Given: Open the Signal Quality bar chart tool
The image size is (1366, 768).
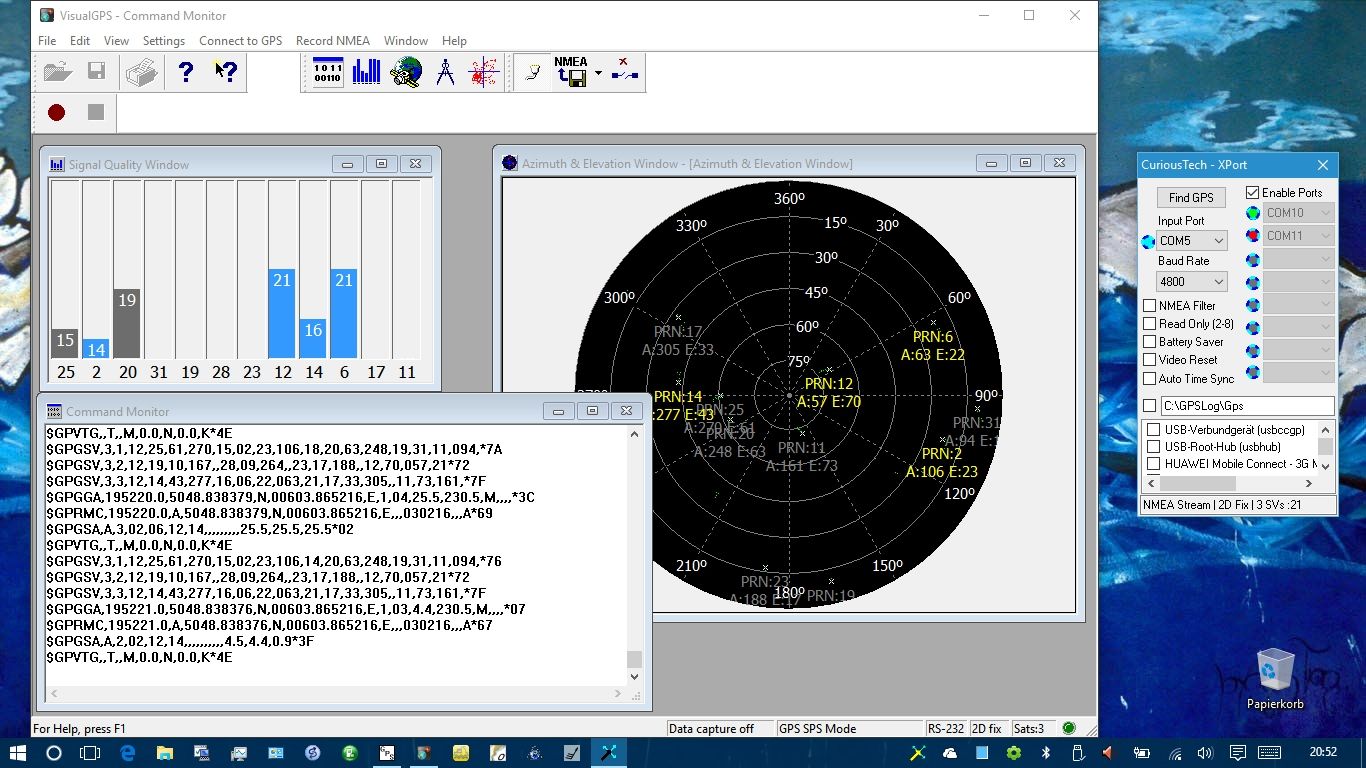Looking at the screenshot, I should coord(366,72).
